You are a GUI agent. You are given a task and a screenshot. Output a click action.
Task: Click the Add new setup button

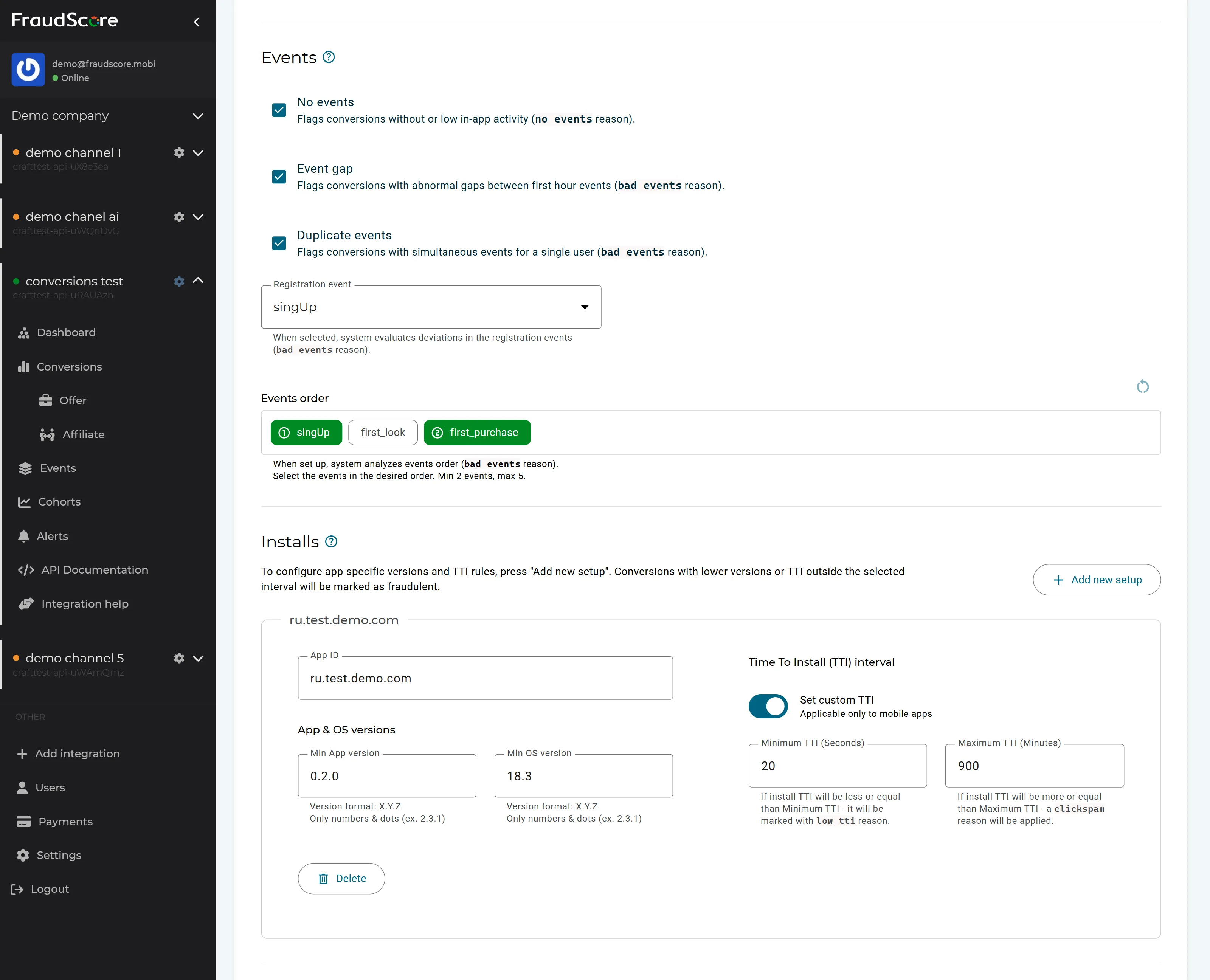pos(1097,580)
